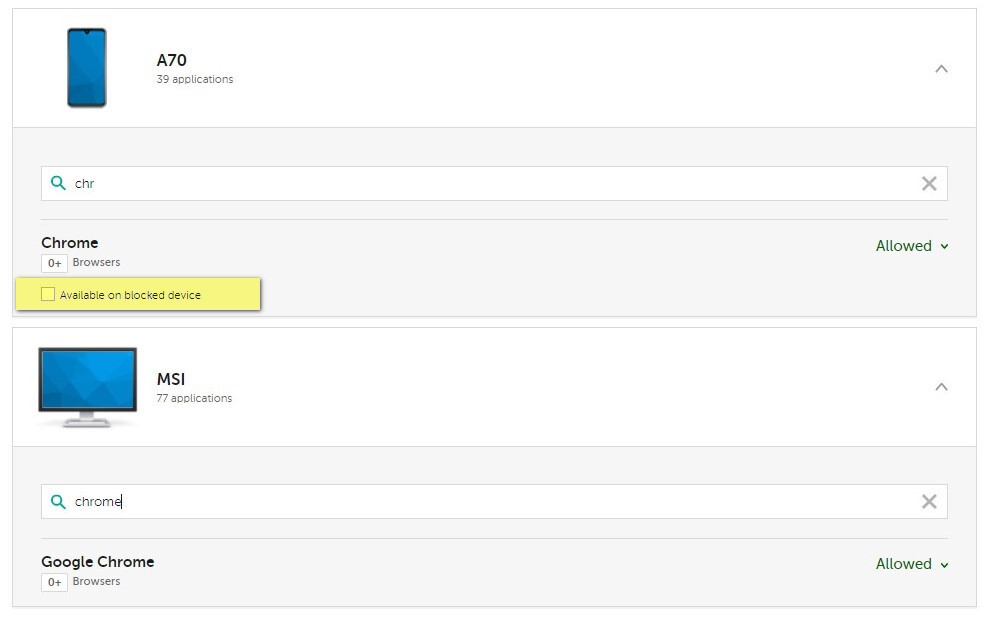This screenshot has height=618, width=989.
Task: Click the A70 phone device image
Action: pyautogui.click(x=87, y=68)
